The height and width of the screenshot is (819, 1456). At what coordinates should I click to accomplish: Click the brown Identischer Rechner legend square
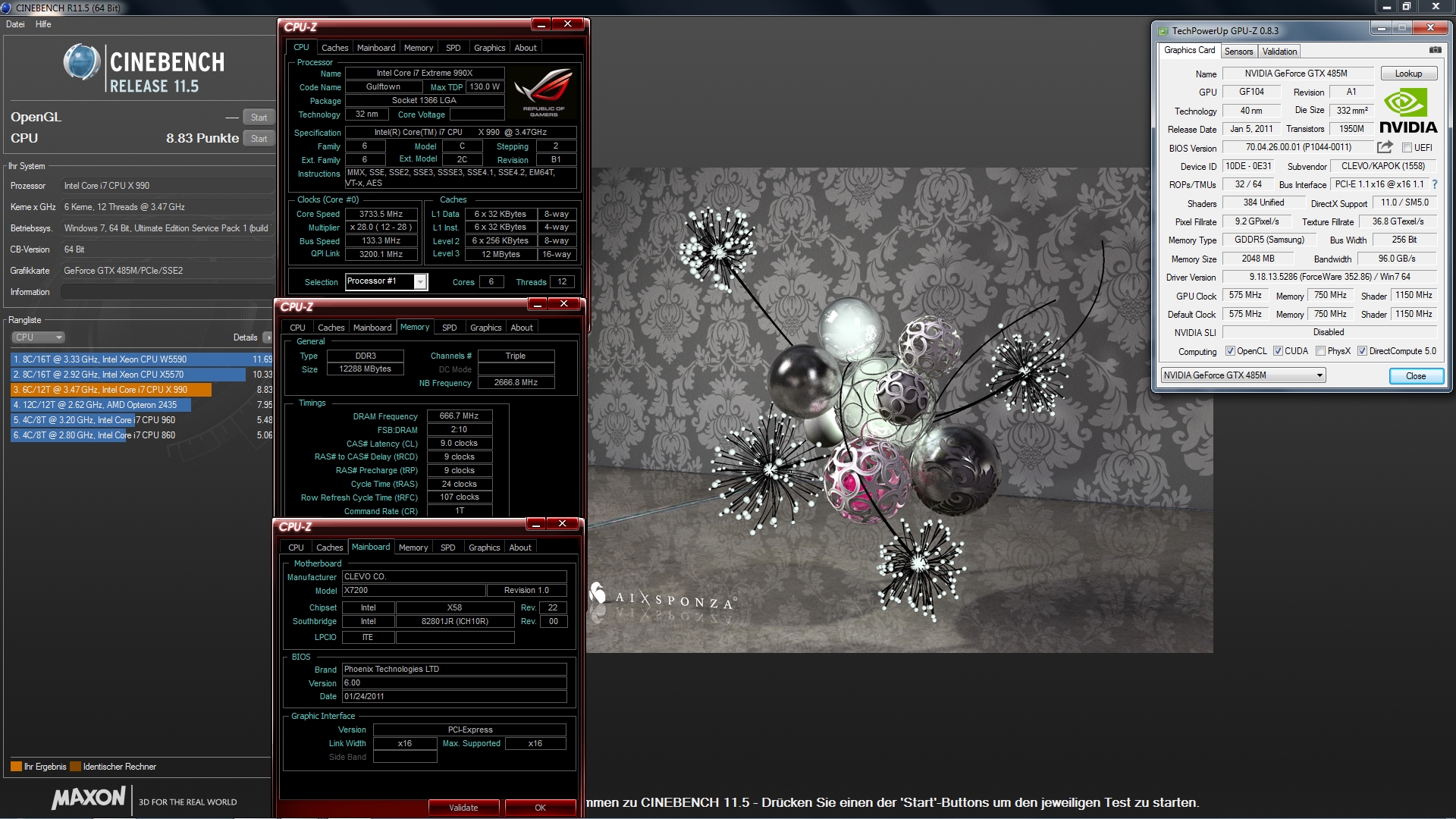75,767
